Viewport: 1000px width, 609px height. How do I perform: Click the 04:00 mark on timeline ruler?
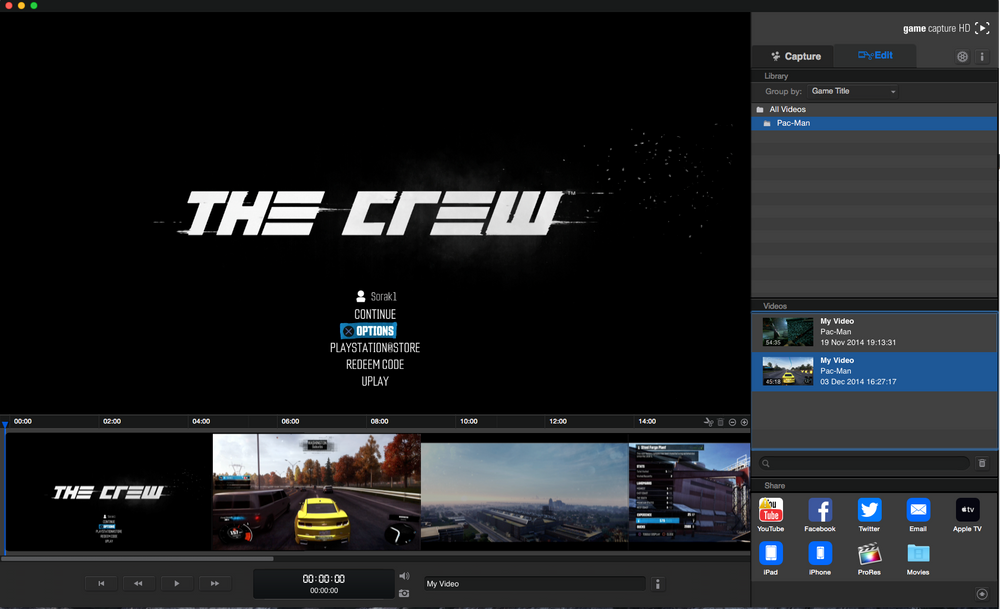201,422
